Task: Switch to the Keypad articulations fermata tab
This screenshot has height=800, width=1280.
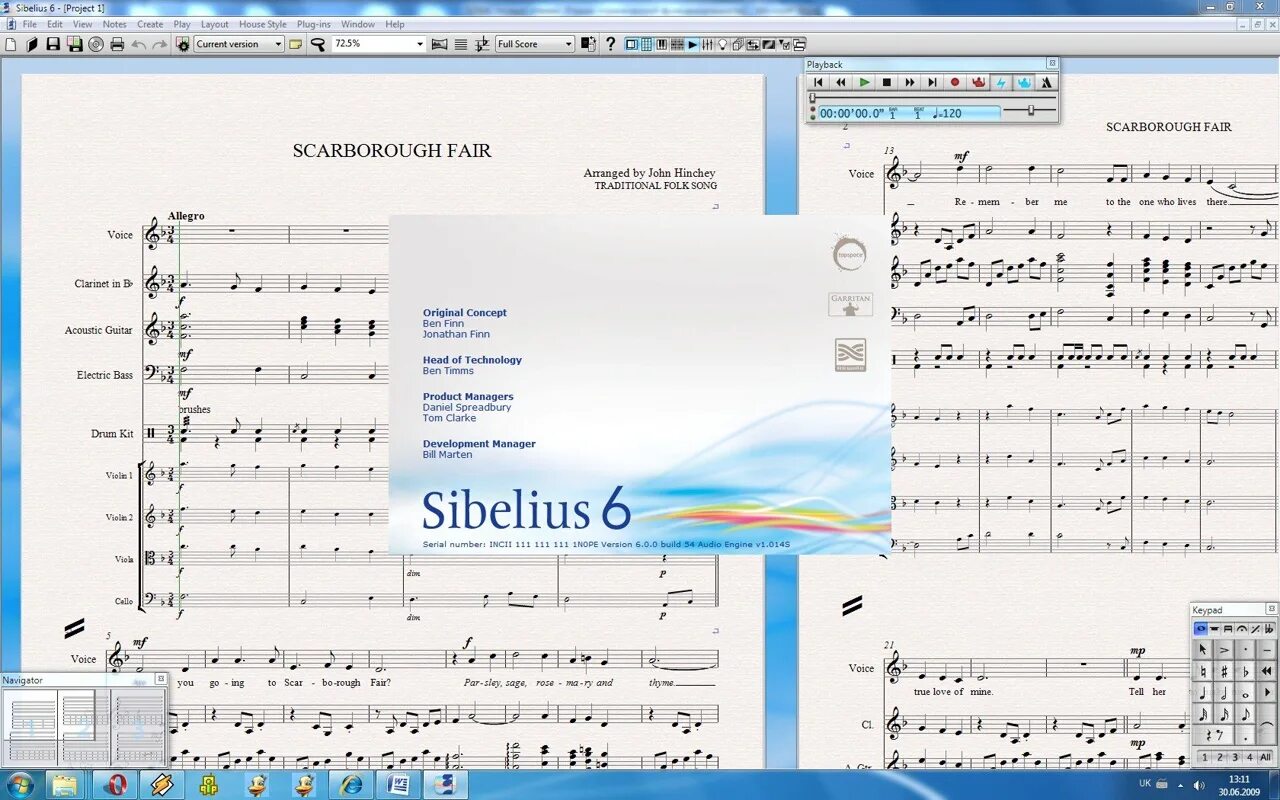Action: click(1241, 628)
